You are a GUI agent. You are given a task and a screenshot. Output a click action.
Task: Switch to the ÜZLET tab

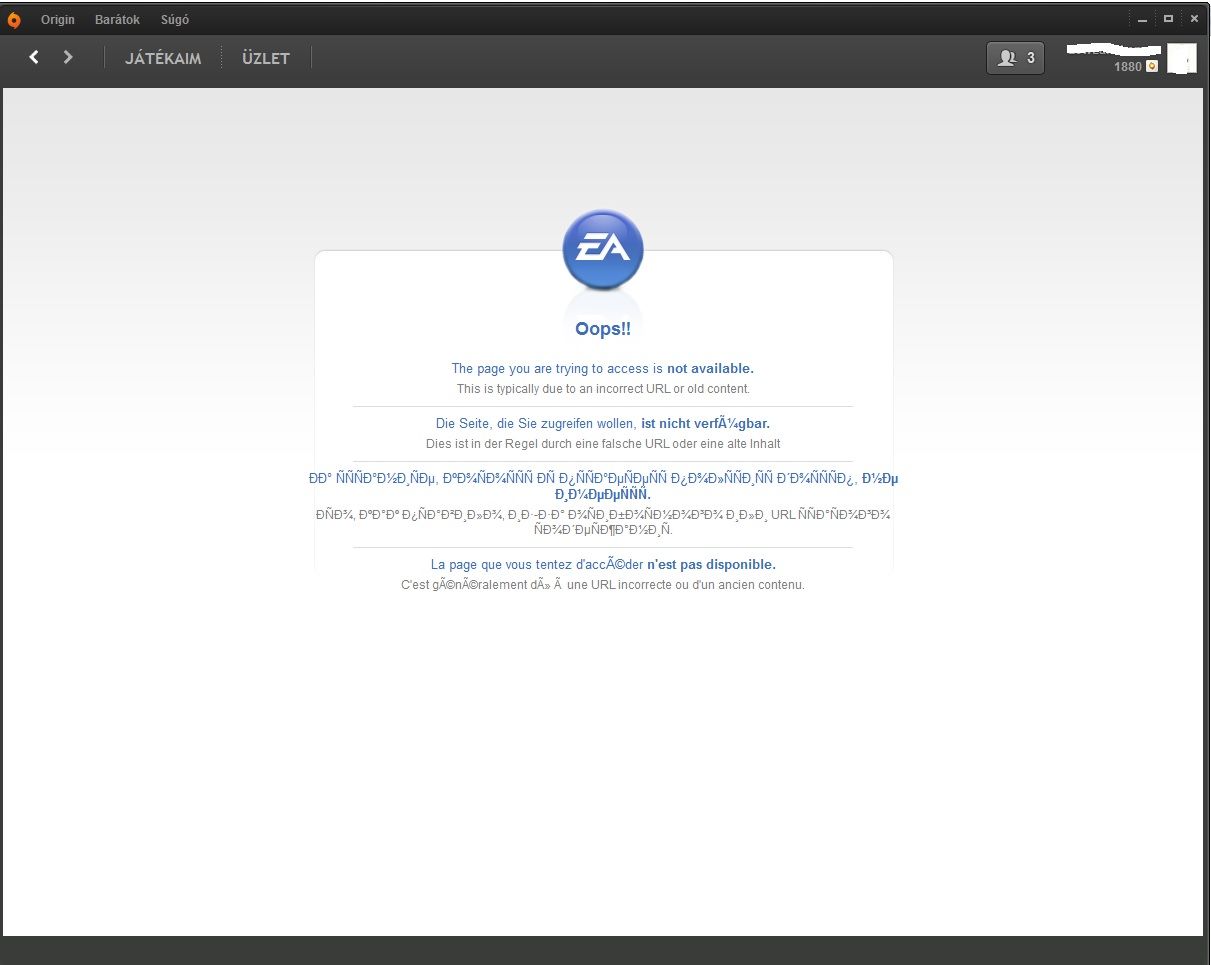click(266, 58)
